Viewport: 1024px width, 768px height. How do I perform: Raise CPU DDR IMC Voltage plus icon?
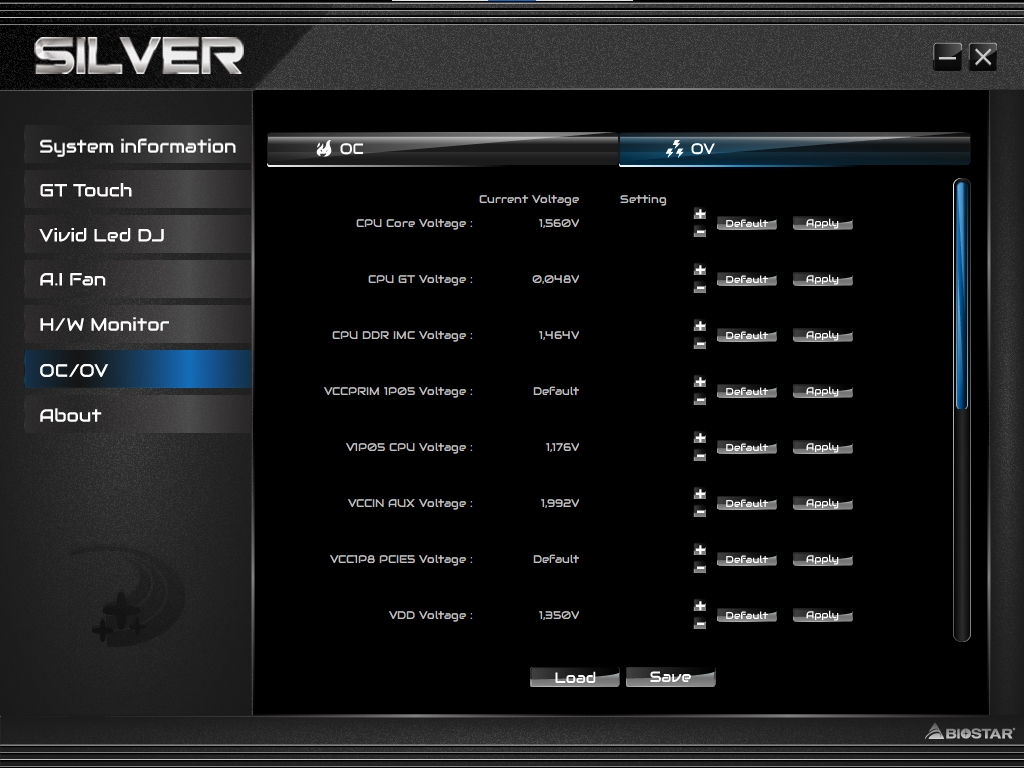point(700,326)
